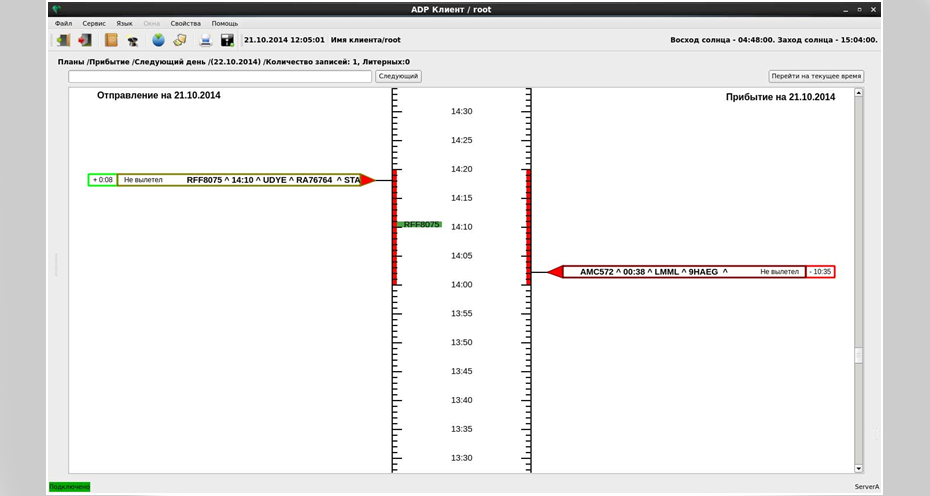Screen dimensions: 930x496
Task: Open the Файл menu
Action: click(x=63, y=23)
